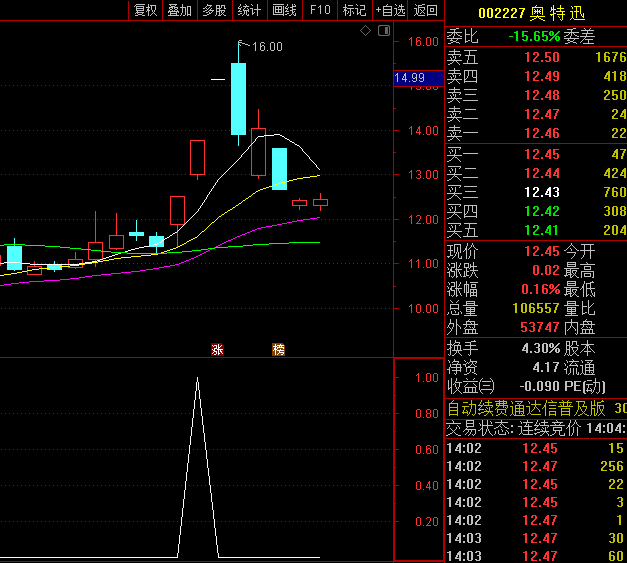Click the diamond icon at chart top-right

[x=366, y=31]
